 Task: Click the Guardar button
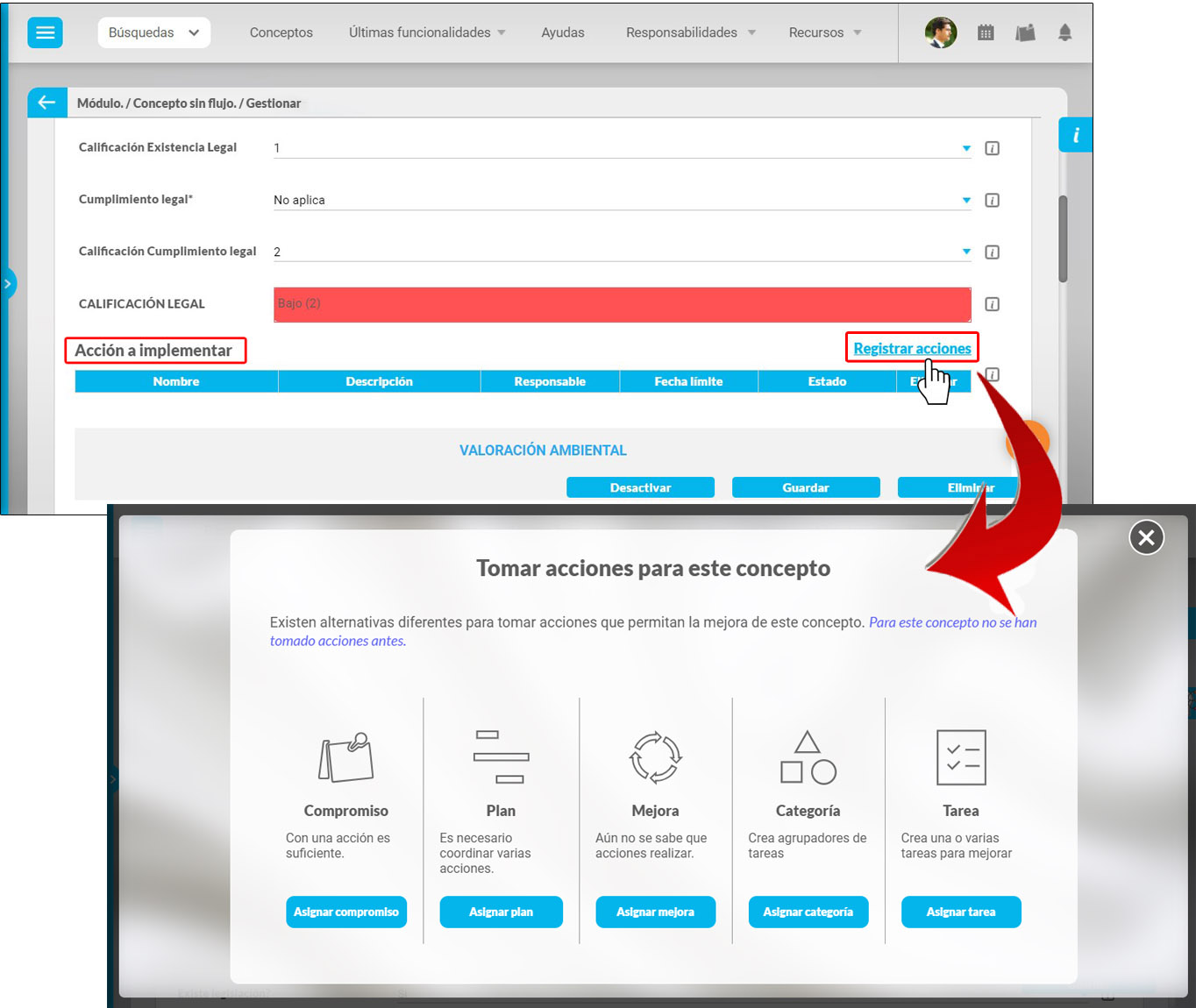click(805, 487)
